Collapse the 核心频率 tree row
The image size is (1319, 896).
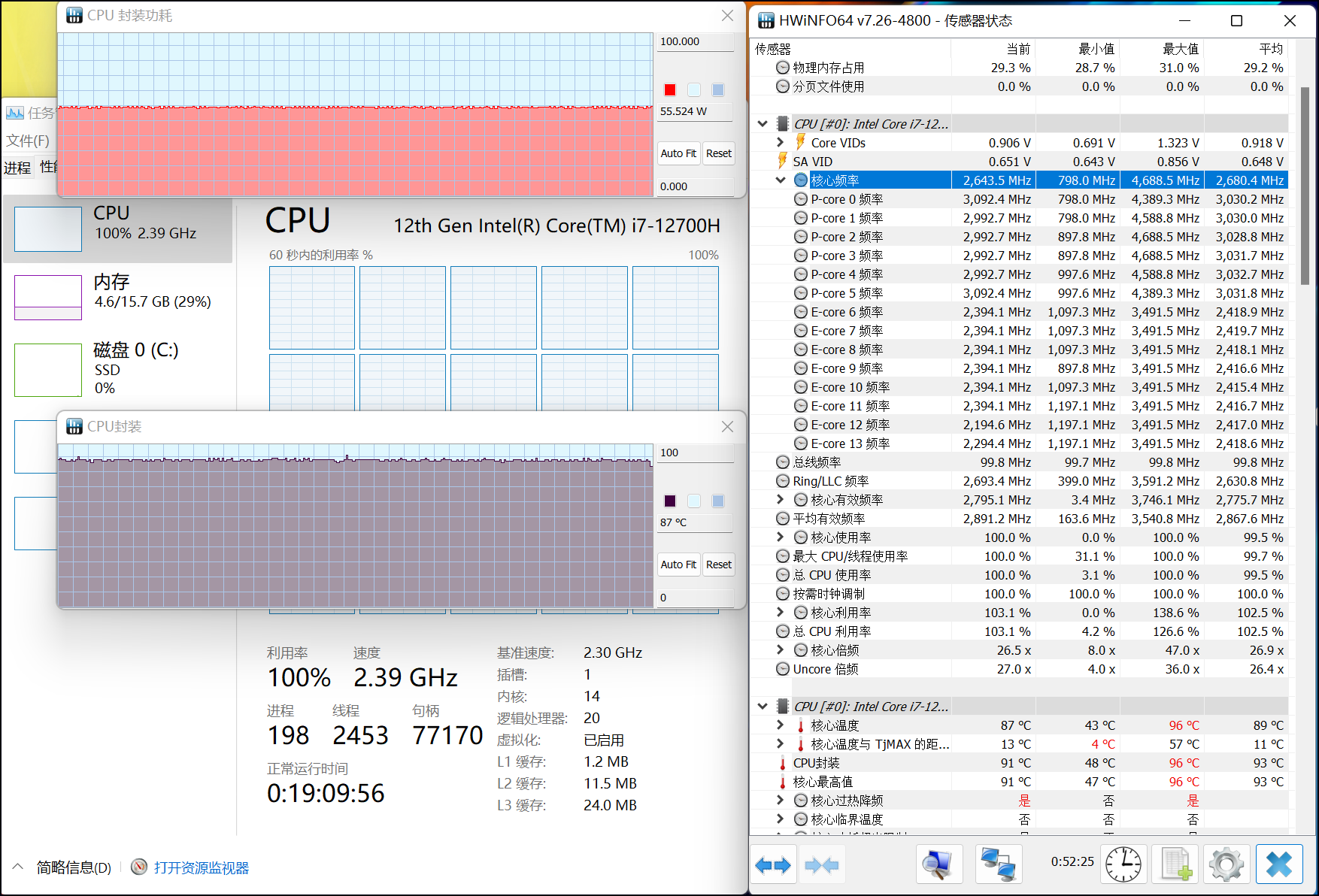click(781, 180)
